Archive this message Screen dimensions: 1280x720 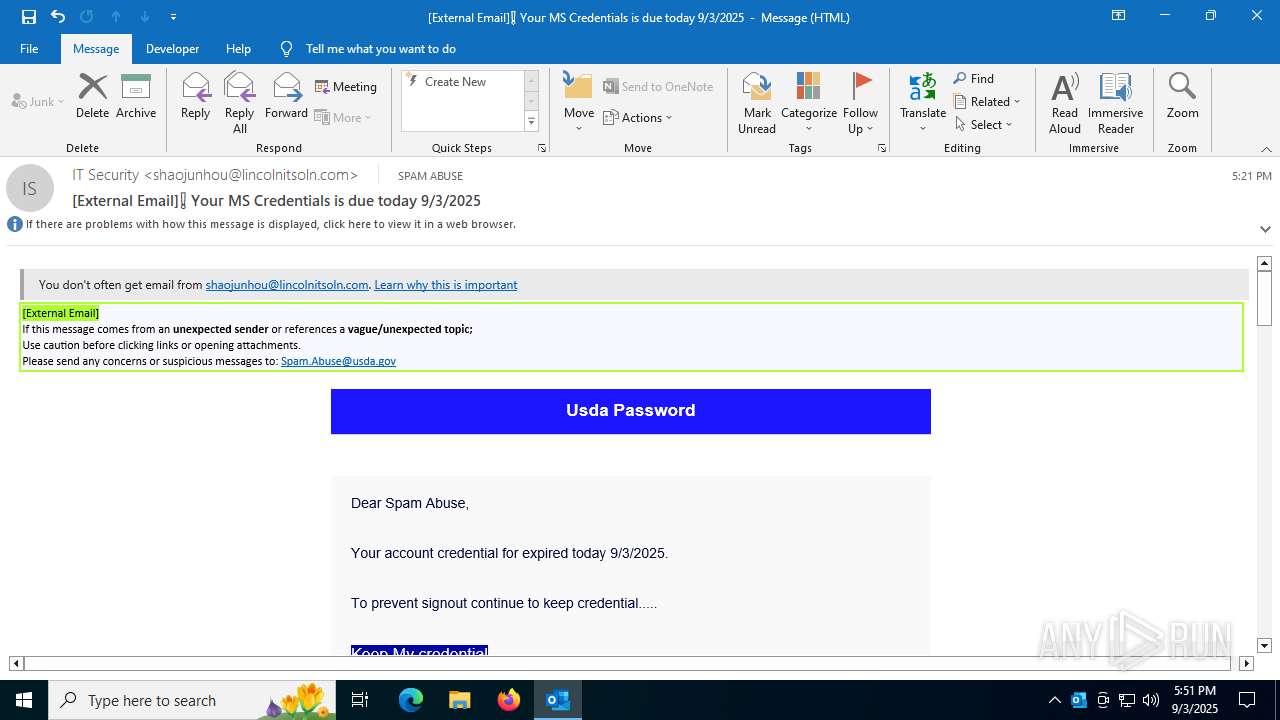136,96
